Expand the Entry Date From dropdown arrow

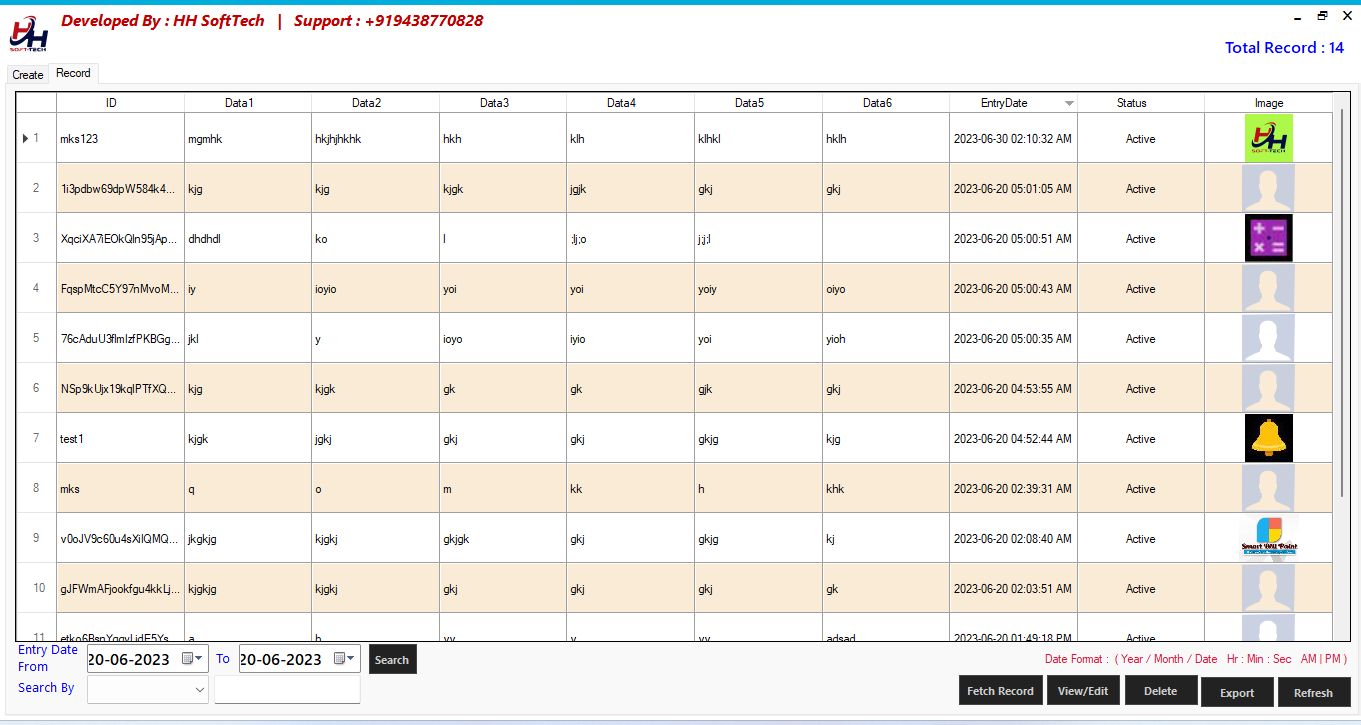[x=199, y=659]
